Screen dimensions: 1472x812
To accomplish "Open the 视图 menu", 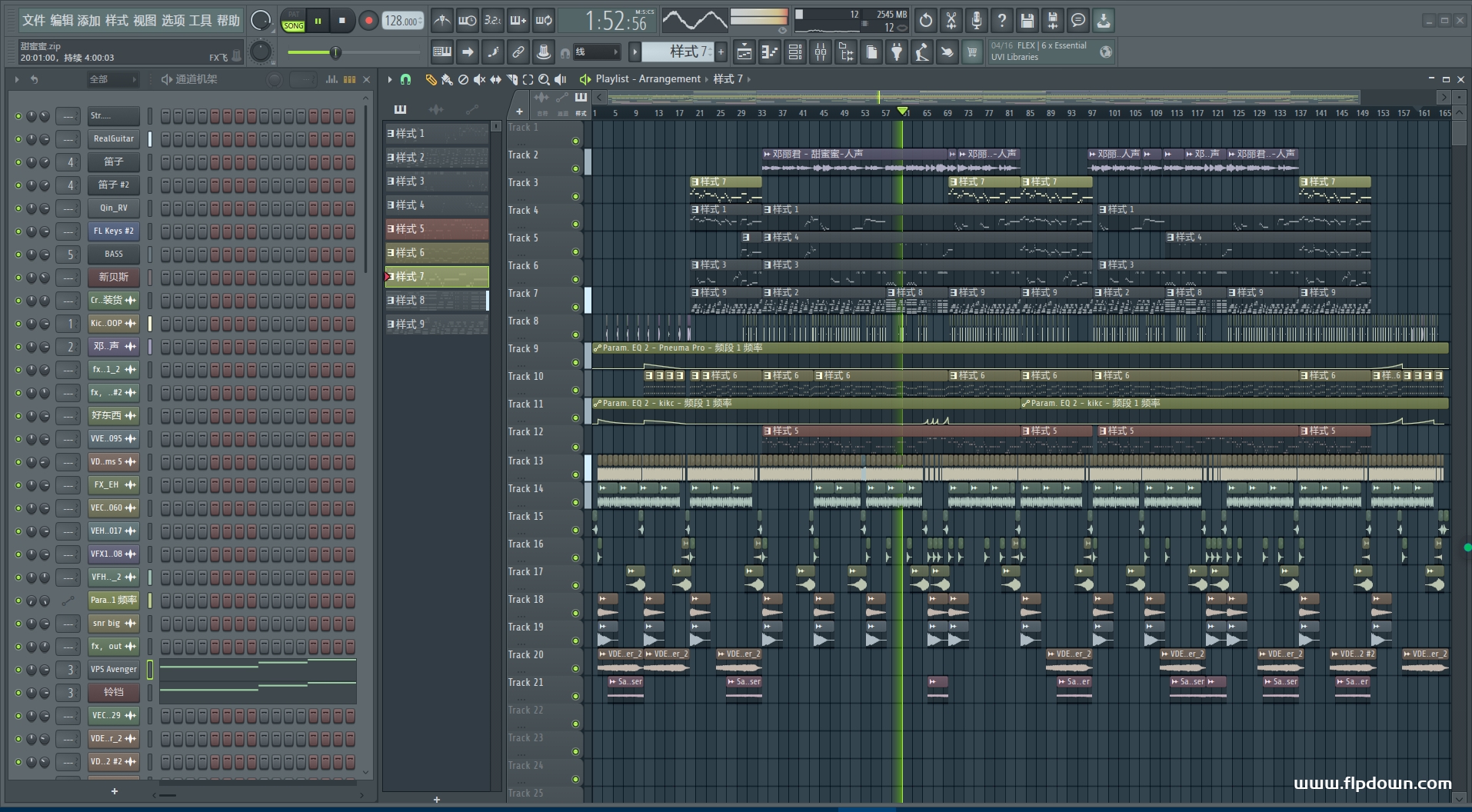I will coord(145,21).
